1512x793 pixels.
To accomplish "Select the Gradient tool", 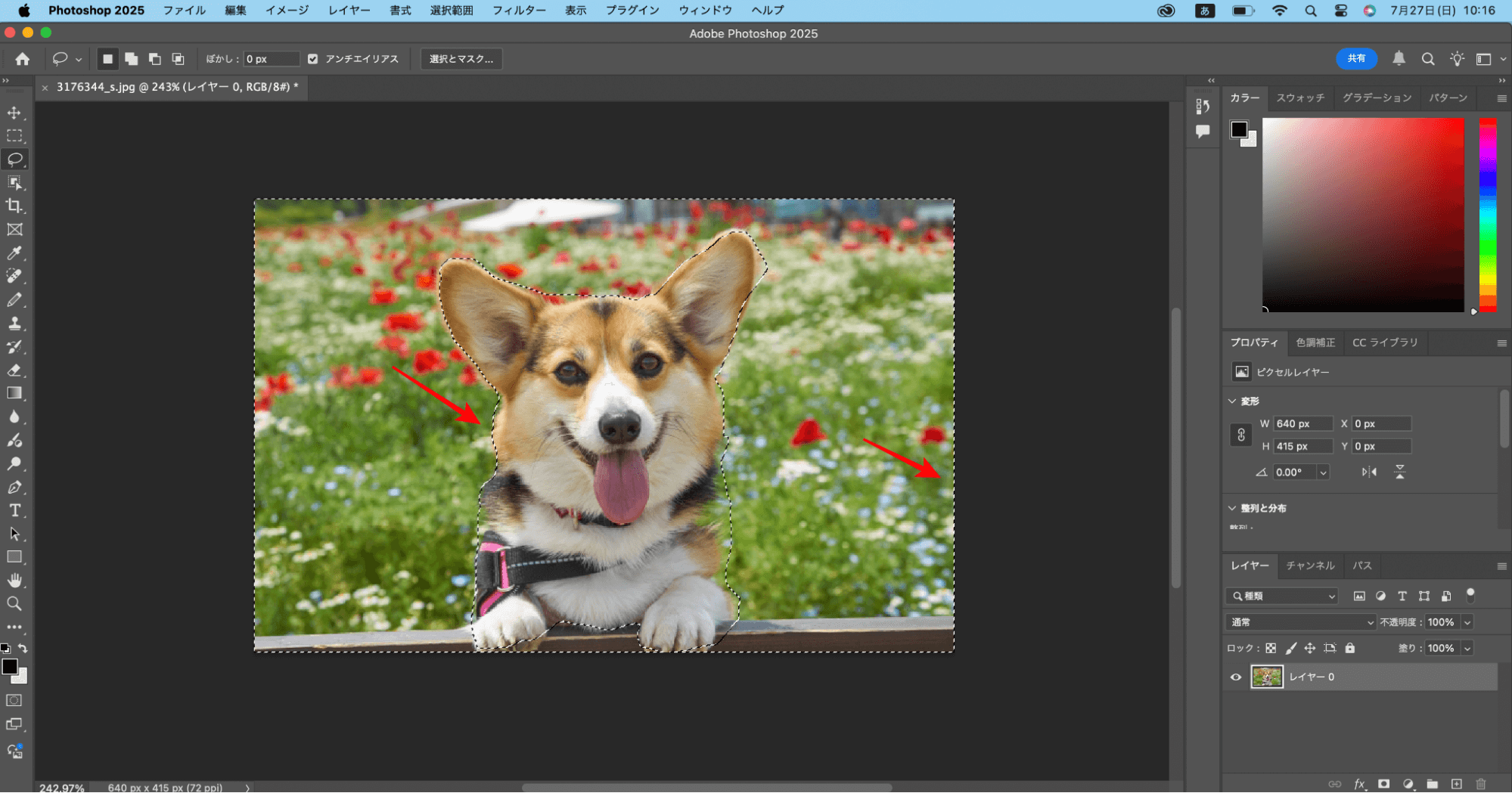I will click(14, 393).
